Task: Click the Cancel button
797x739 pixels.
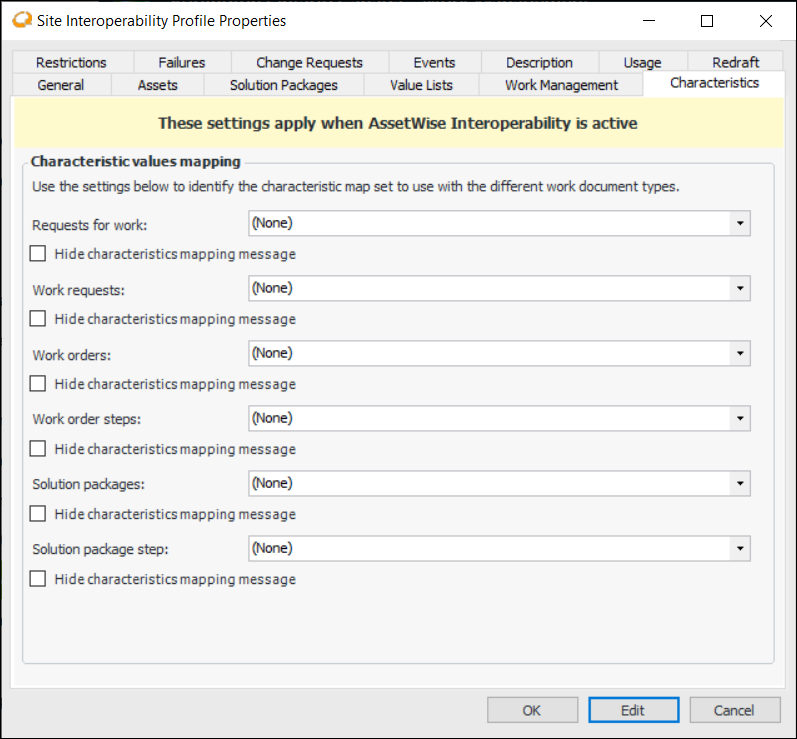Action: pyautogui.click(x=734, y=710)
